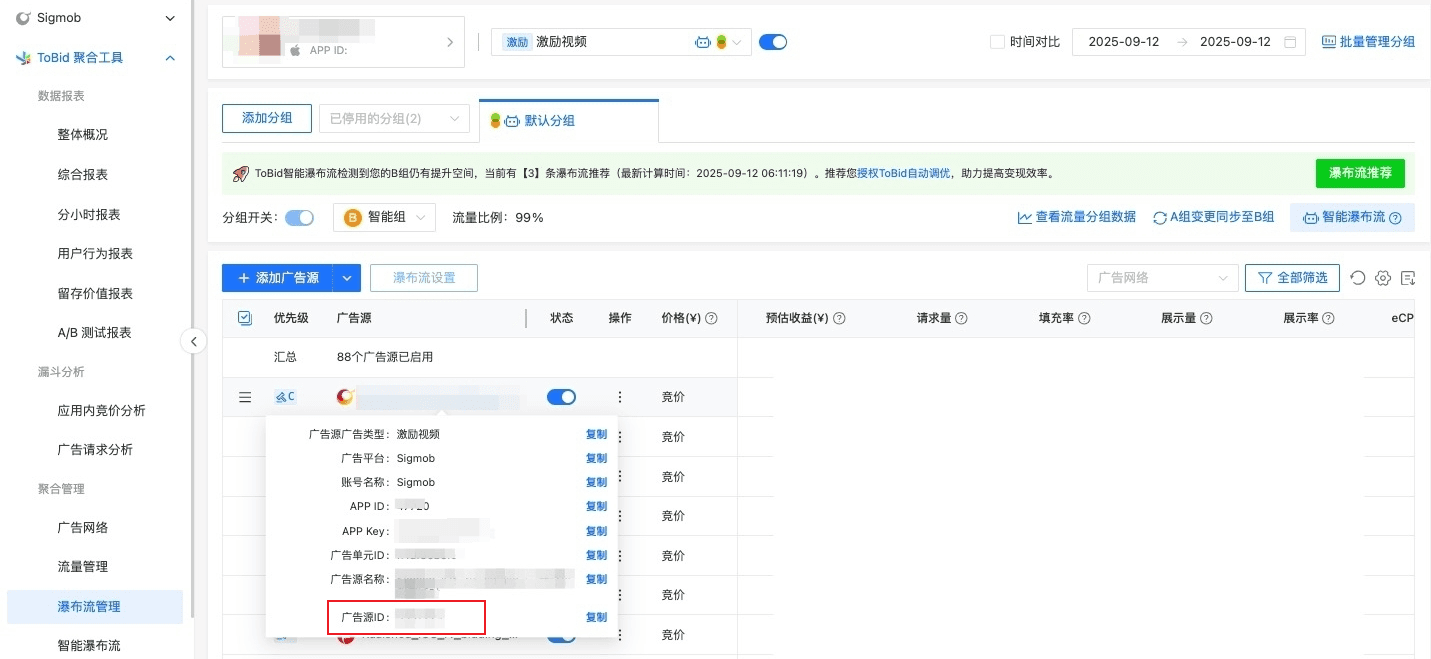Open A/B 测试报表 in the sidebar
Screen dimensions: 1431x659
94,333
